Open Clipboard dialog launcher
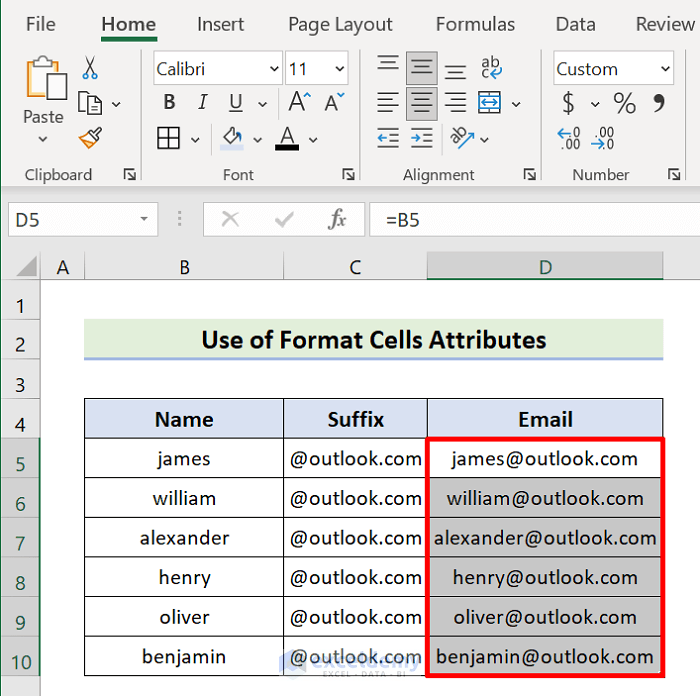 [130, 175]
